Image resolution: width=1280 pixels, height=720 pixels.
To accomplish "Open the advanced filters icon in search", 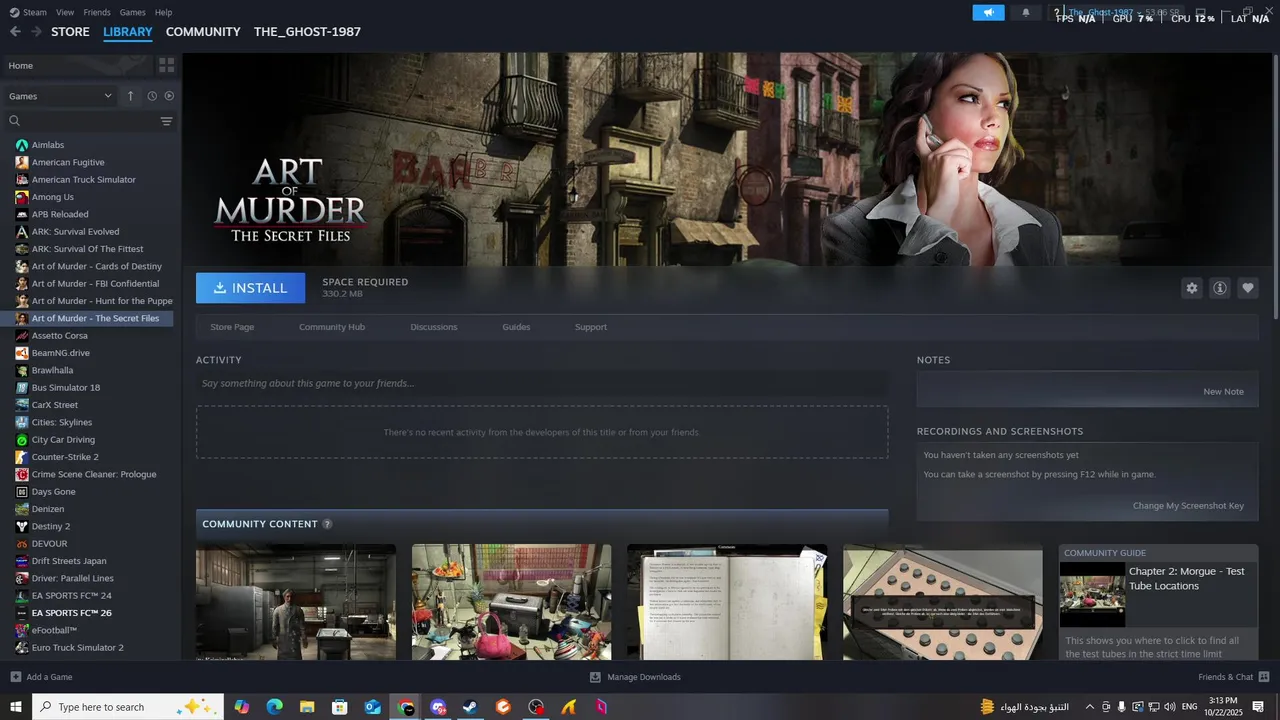I will pyautogui.click(x=166, y=121).
